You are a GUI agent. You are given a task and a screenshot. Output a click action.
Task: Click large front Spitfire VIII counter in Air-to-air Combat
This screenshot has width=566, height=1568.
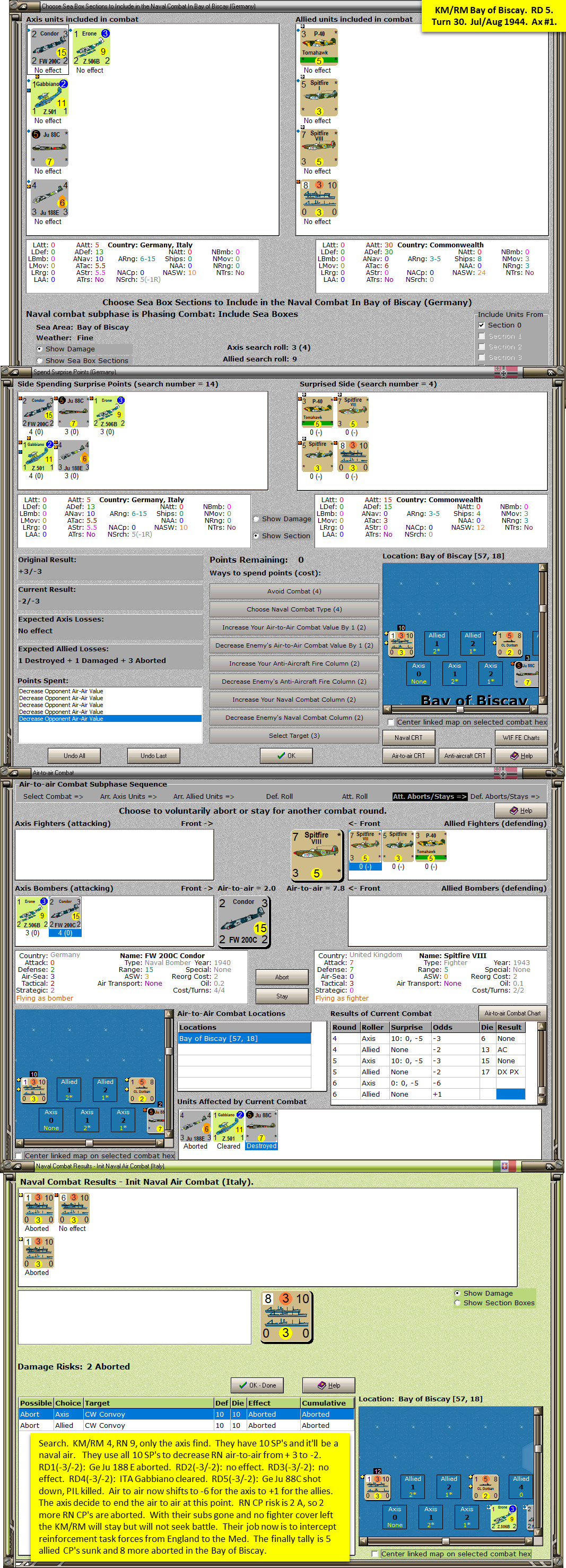pos(317,855)
